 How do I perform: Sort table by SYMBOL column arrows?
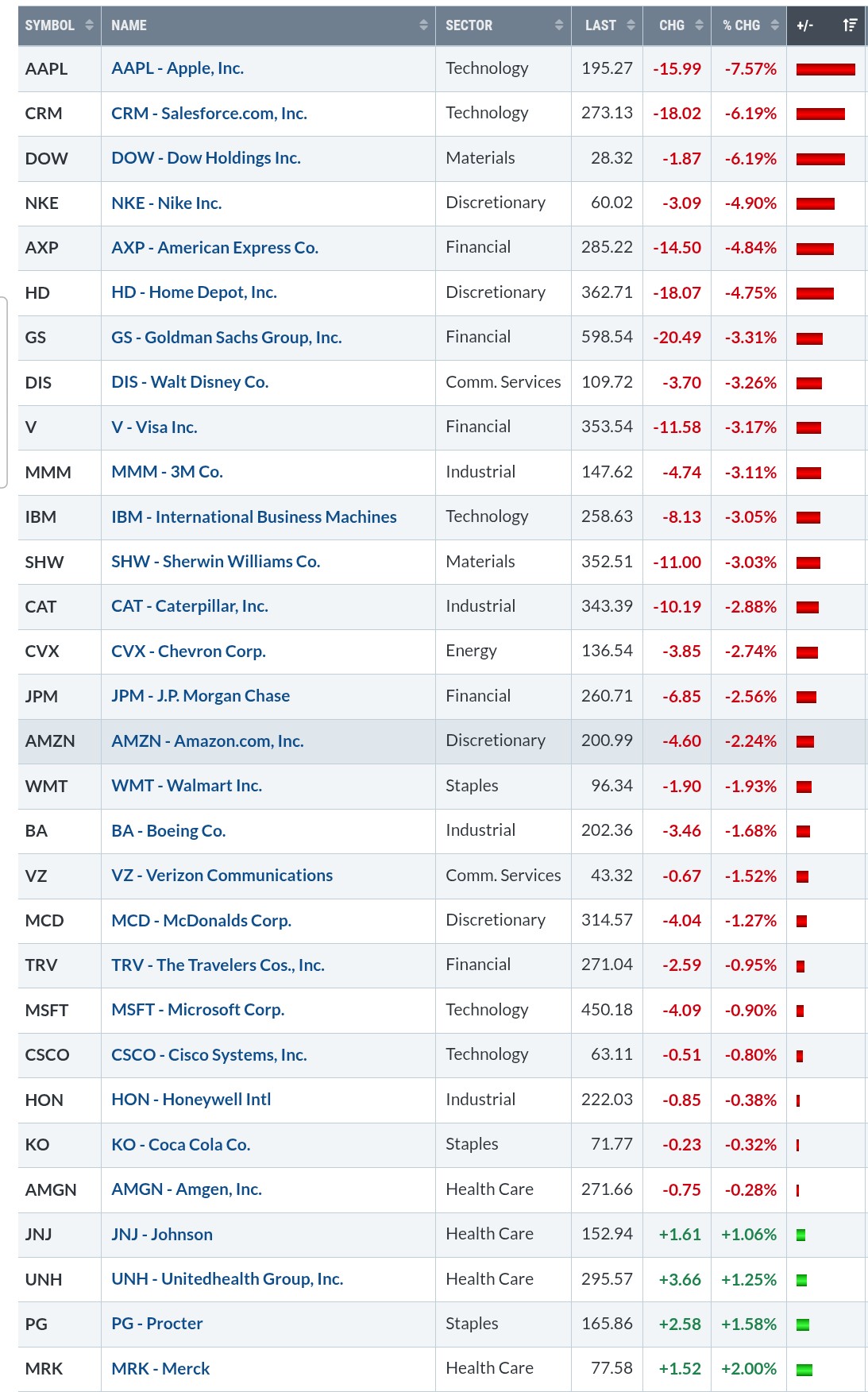coord(89,25)
